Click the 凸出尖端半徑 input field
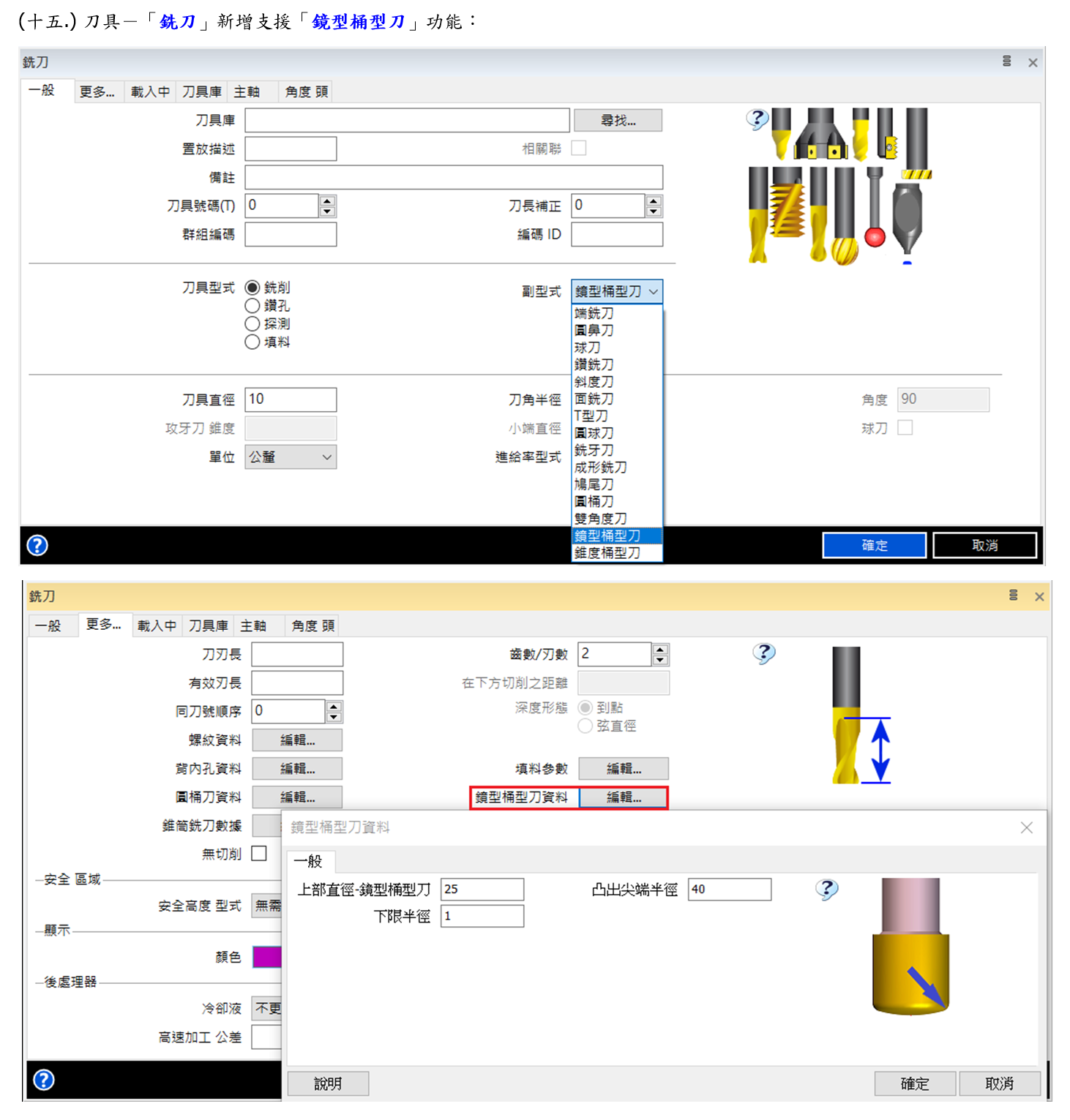 [729, 890]
